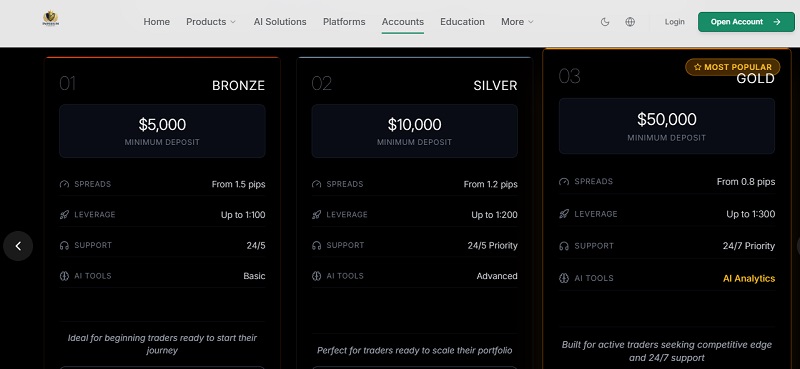Click the 'From 1.2 pips' value
The width and height of the screenshot is (800, 369).
[x=490, y=184]
